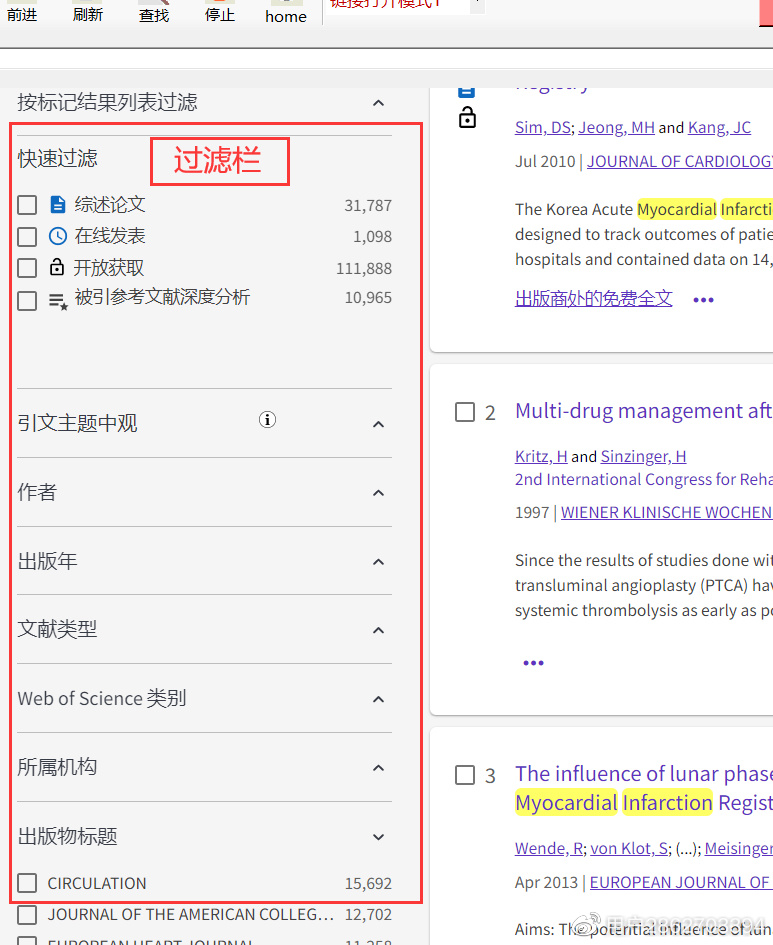The height and width of the screenshot is (945, 773).
Task: Open the WIENER KLINISCHE WOCHEN journal link
Action: pos(666,513)
